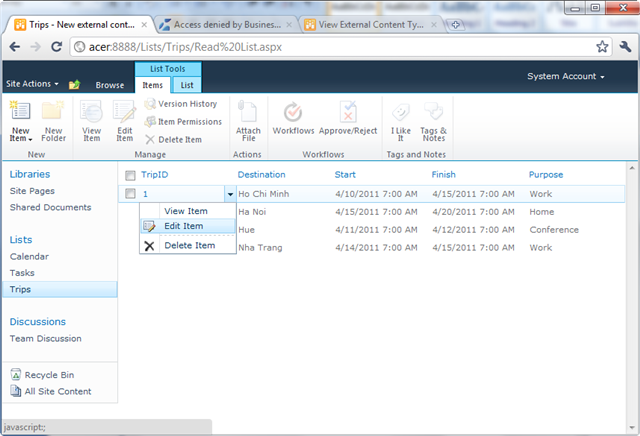Choose View Item from the context menu
640x436 pixels.
pyautogui.click(x=188, y=211)
